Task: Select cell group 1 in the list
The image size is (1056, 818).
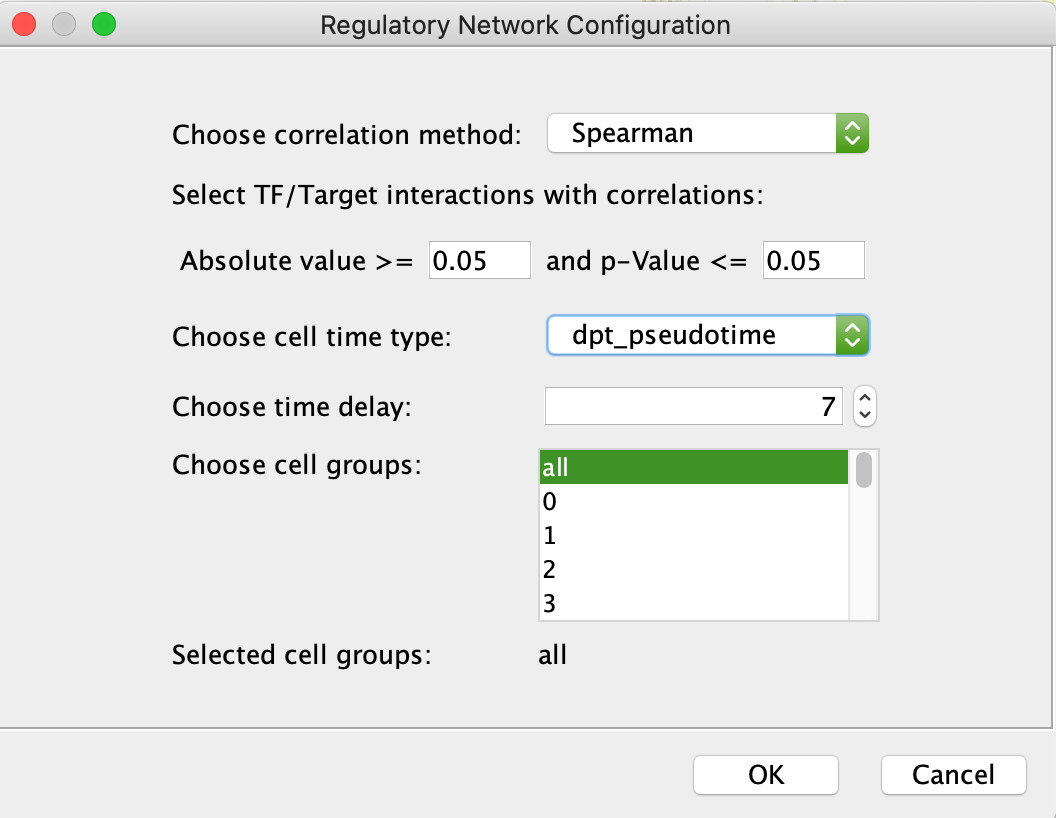Action: (694, 535)
